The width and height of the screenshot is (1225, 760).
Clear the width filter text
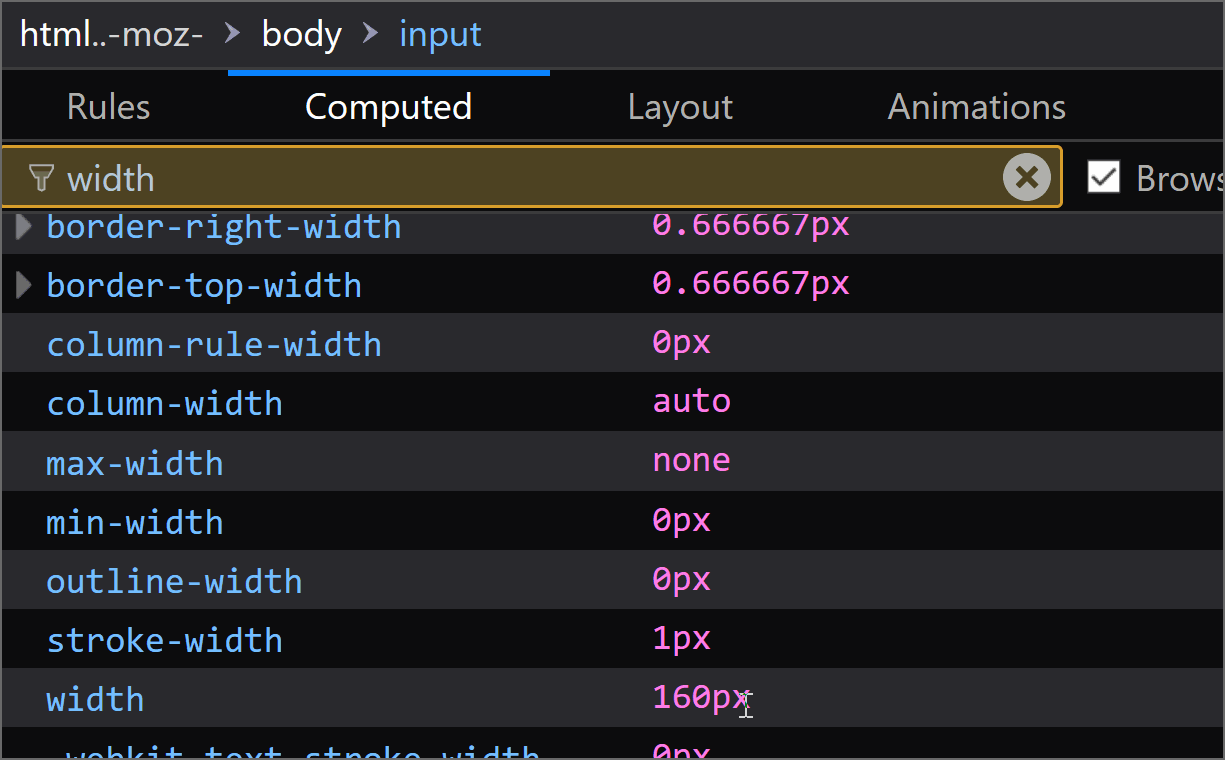point(1026,178)
